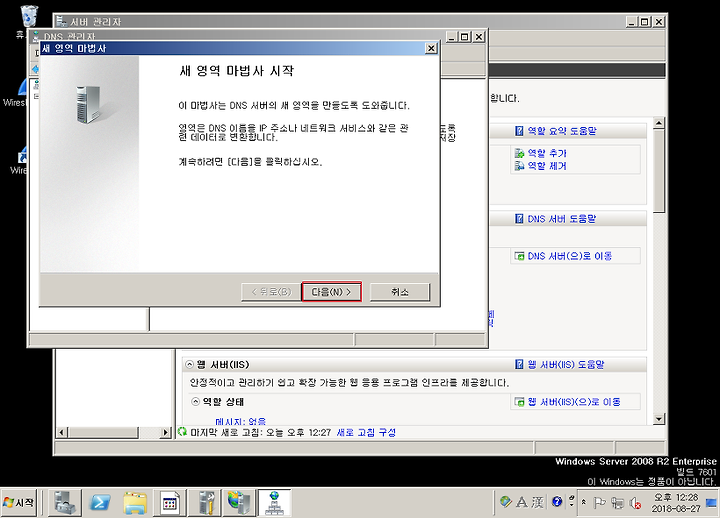Click scroll-down arrow in Server Manager pane
Viewport: 720px width, 518px height.
pos(659,419)
